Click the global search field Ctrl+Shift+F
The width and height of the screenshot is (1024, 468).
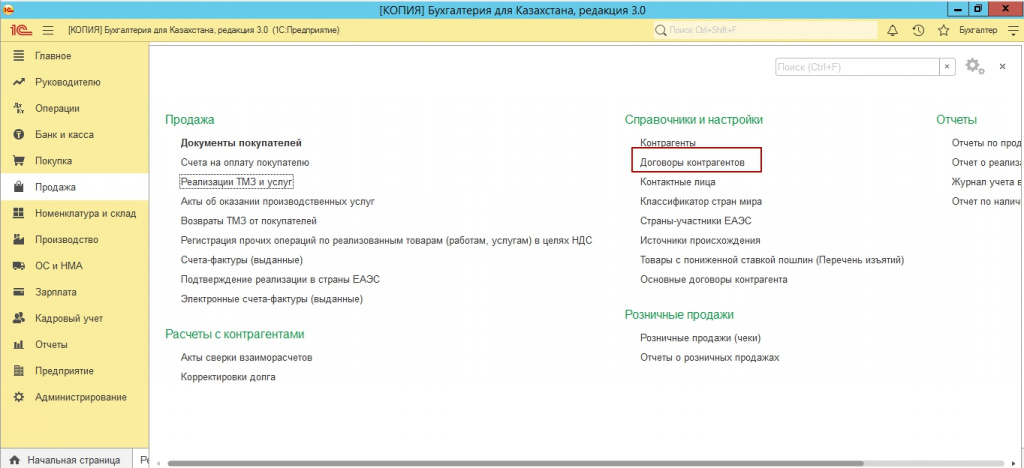pyautogui.click(x=765, y=30)
